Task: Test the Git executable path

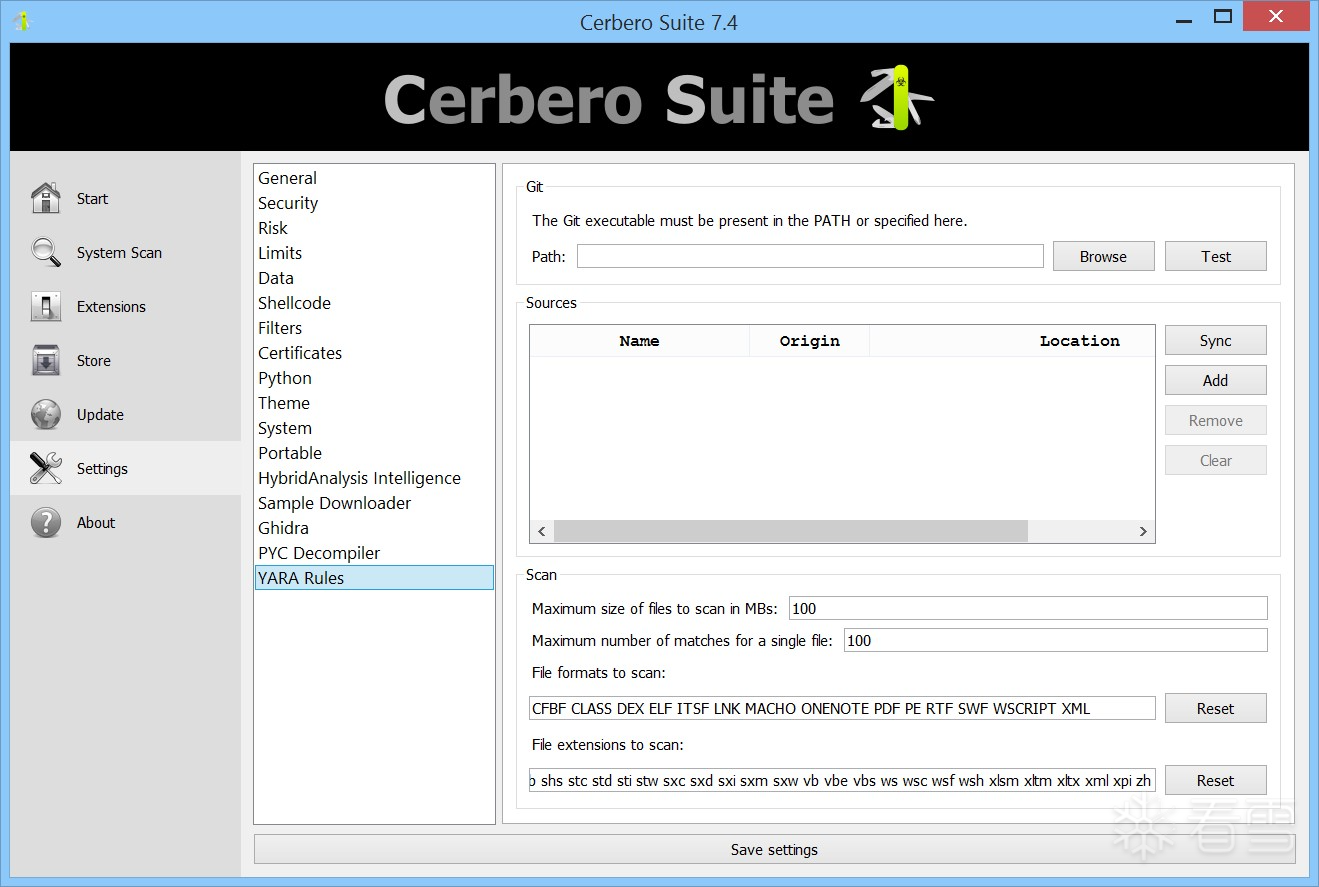Action: coord(1216,256)
